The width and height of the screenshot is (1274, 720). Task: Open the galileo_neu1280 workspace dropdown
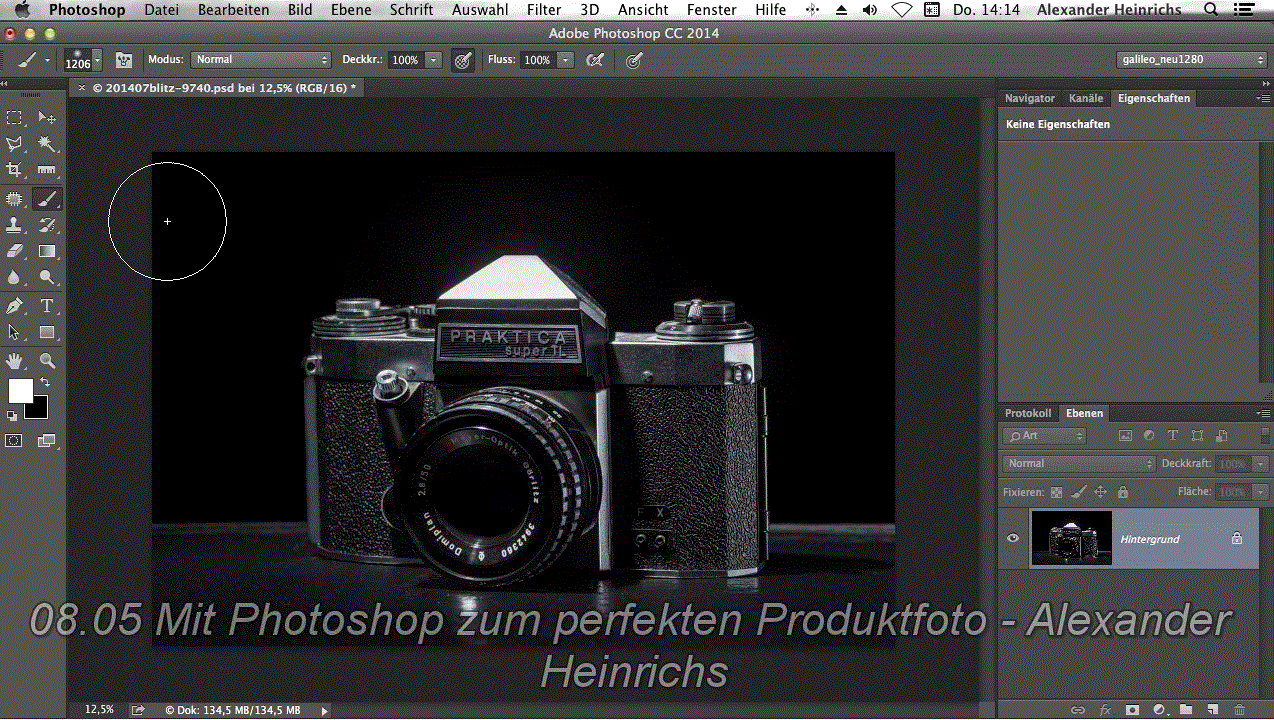pyautogui.click(x=1192, y=60)
